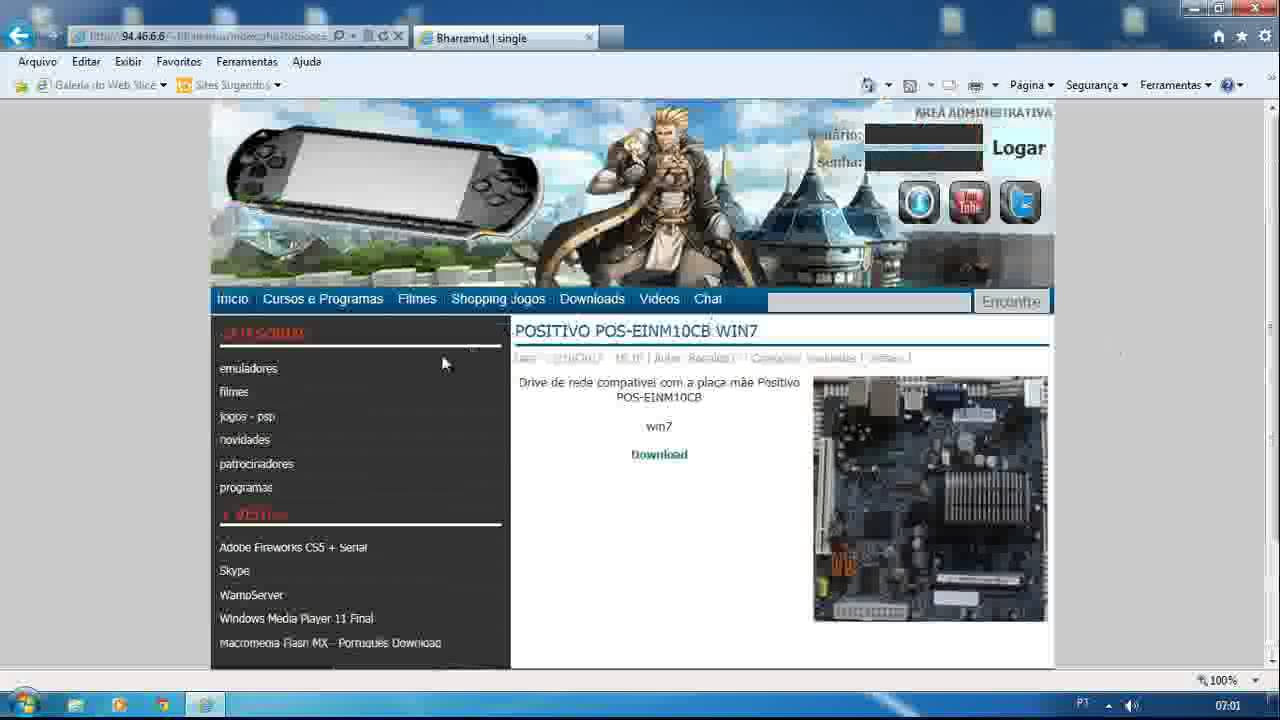
Task: Open the programas category
Action: [x=246, y=488]
